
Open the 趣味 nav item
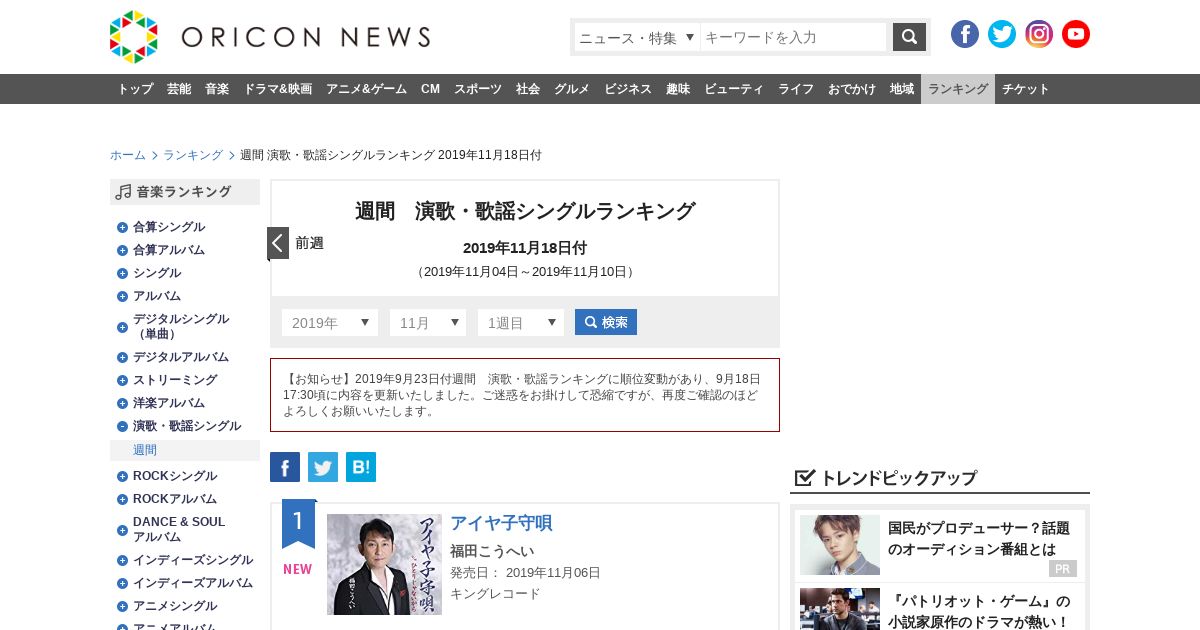678,89
